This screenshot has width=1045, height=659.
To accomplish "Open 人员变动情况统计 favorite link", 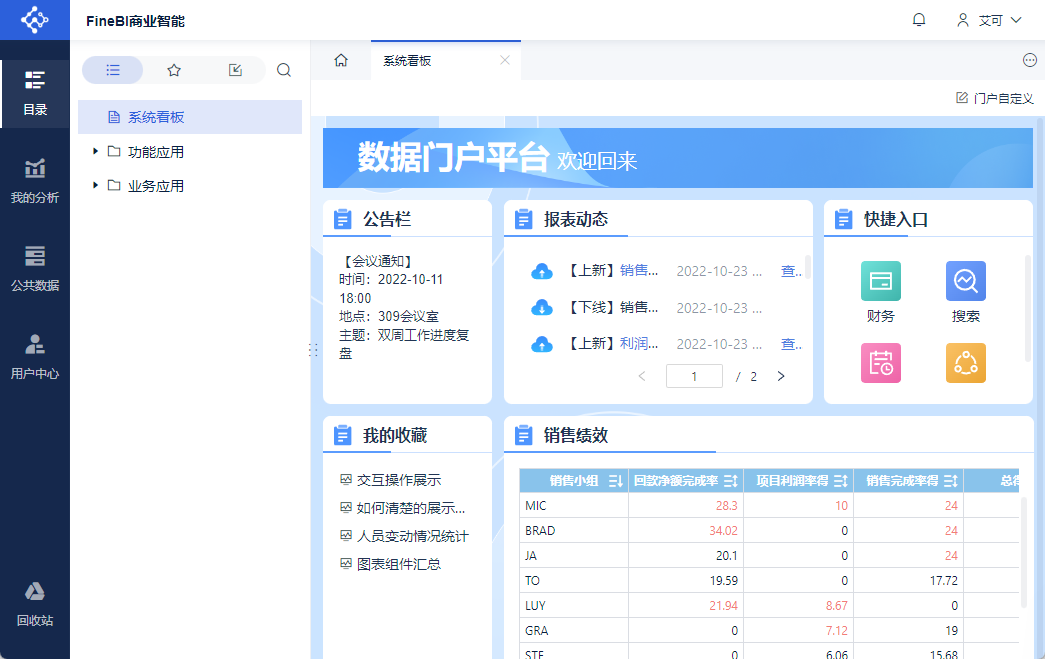I will pos(412,536).
